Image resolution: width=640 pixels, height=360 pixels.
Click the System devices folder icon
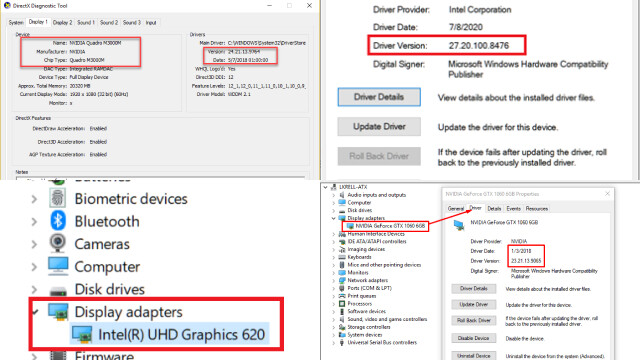click(x=342, y=335)
